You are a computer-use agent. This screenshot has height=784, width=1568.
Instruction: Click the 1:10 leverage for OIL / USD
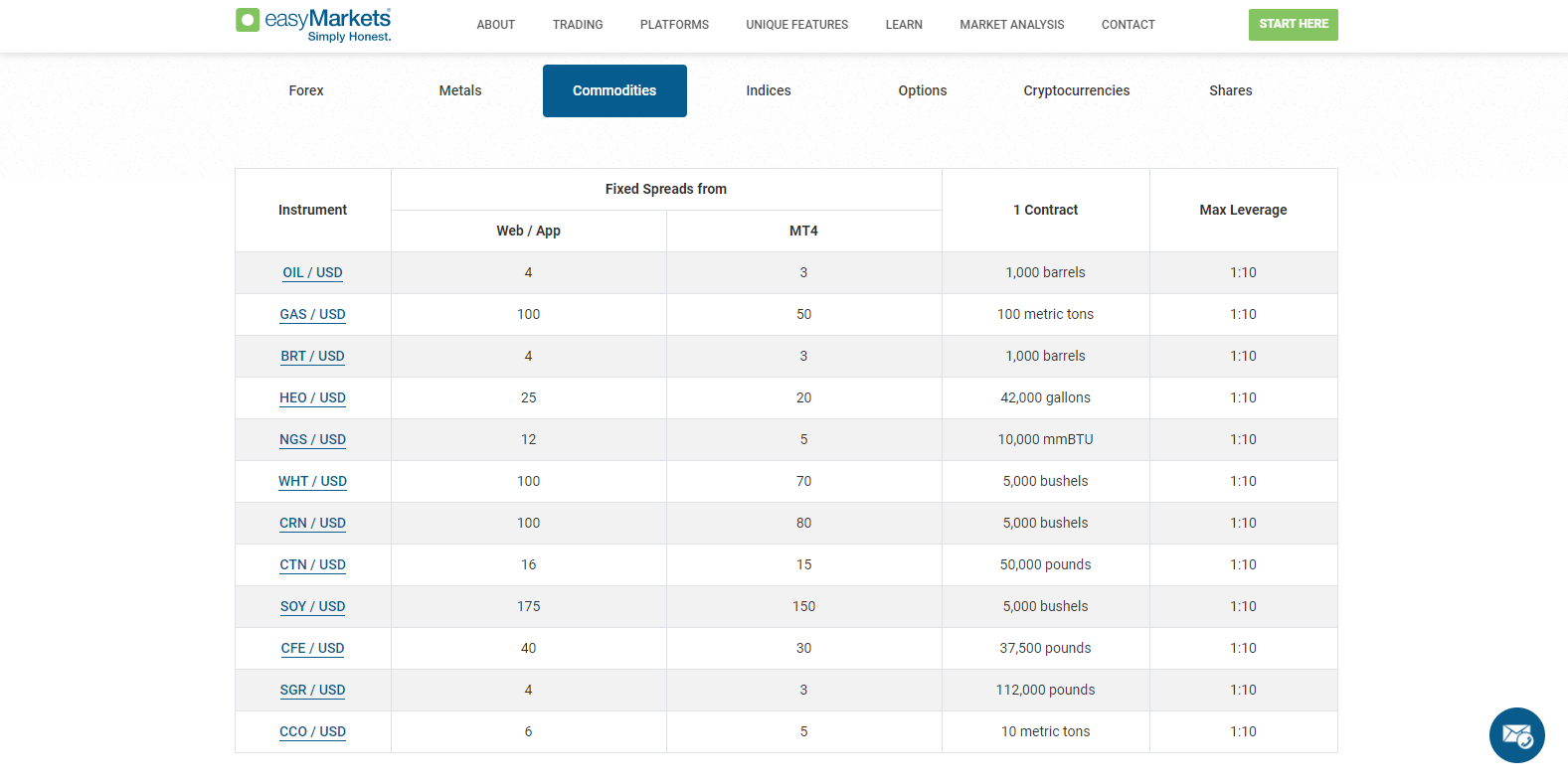coord(1243,272)
